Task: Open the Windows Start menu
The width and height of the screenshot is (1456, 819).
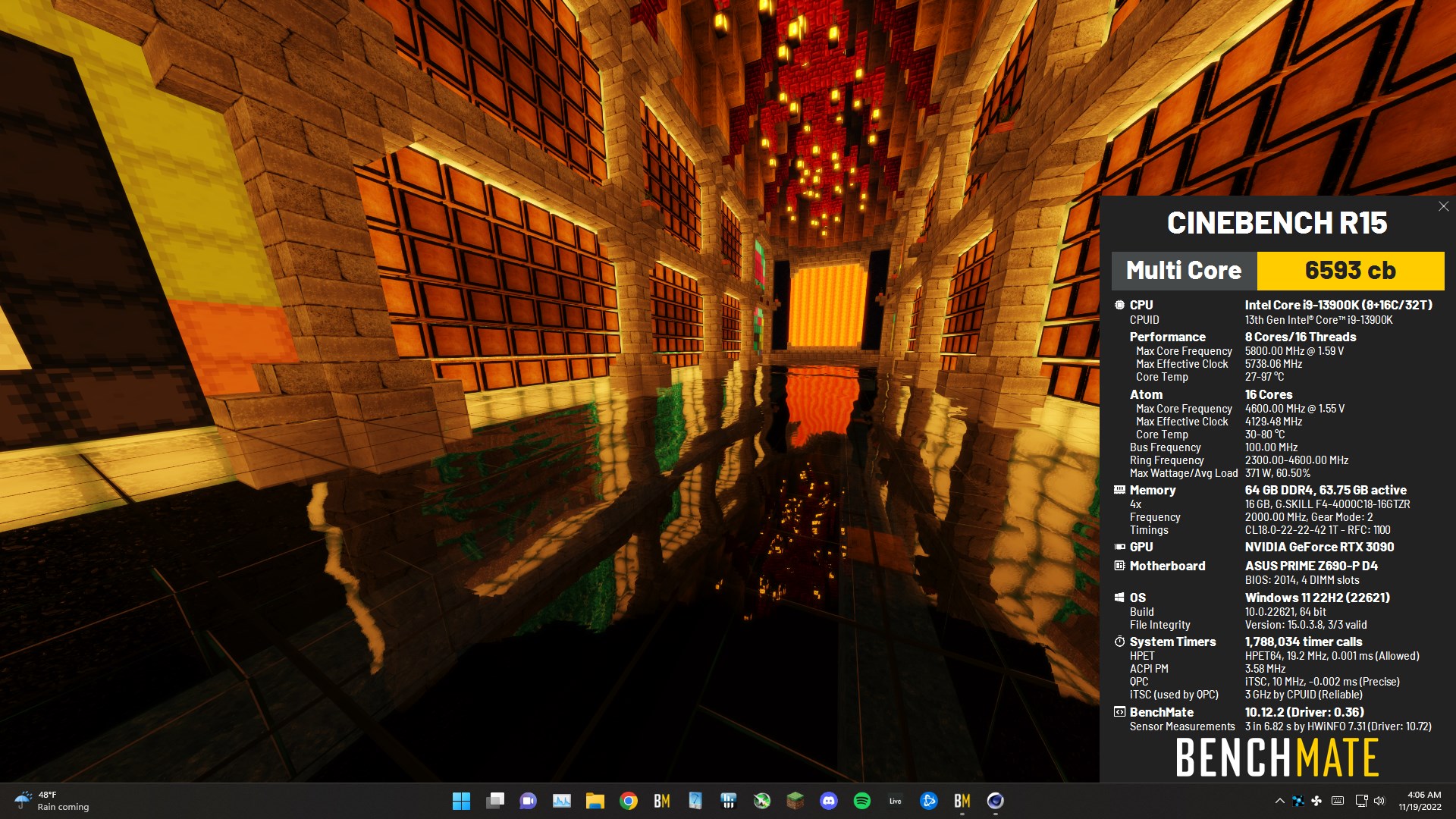Action: point(461,801)
